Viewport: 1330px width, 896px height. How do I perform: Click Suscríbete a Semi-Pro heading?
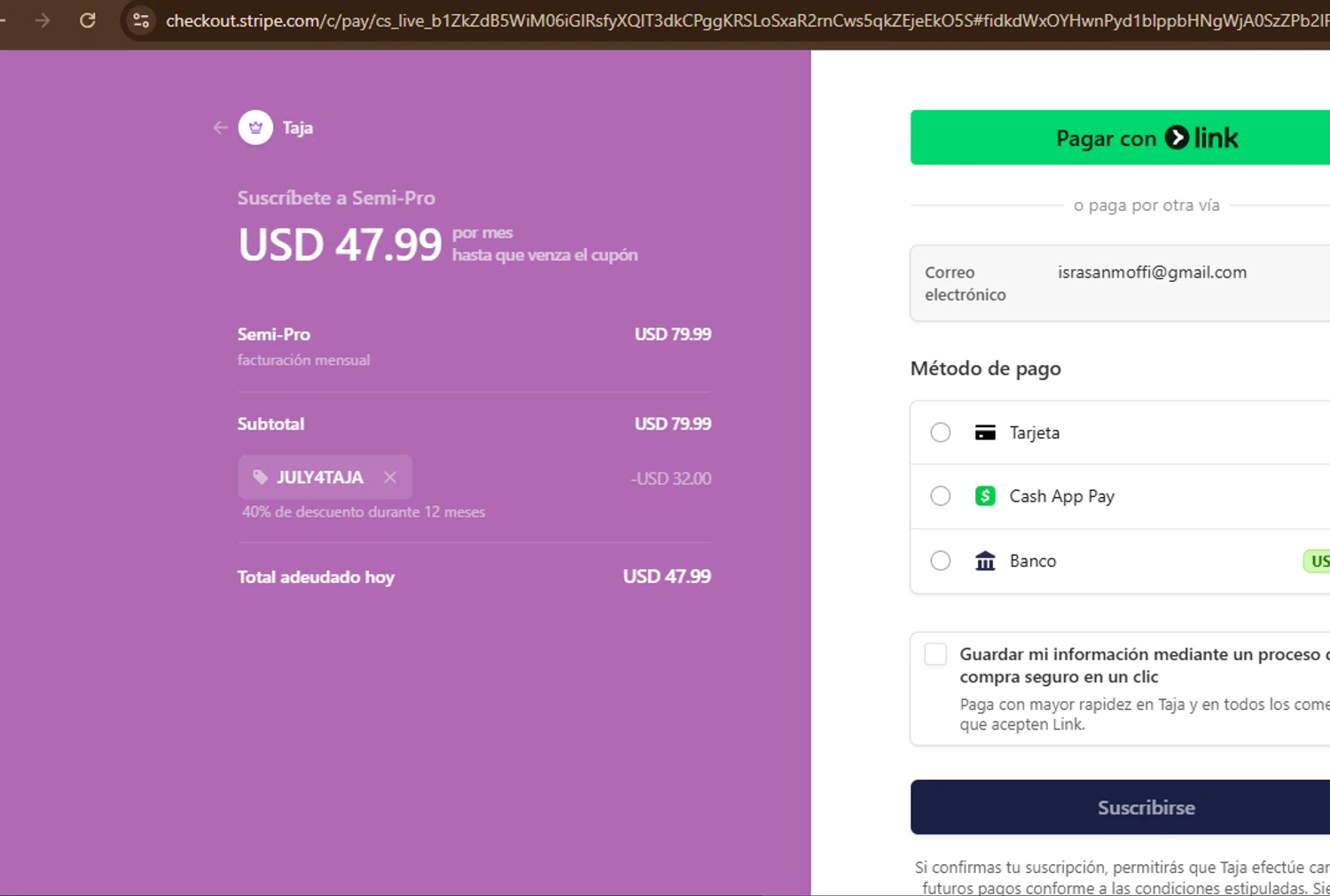[336, 198]
